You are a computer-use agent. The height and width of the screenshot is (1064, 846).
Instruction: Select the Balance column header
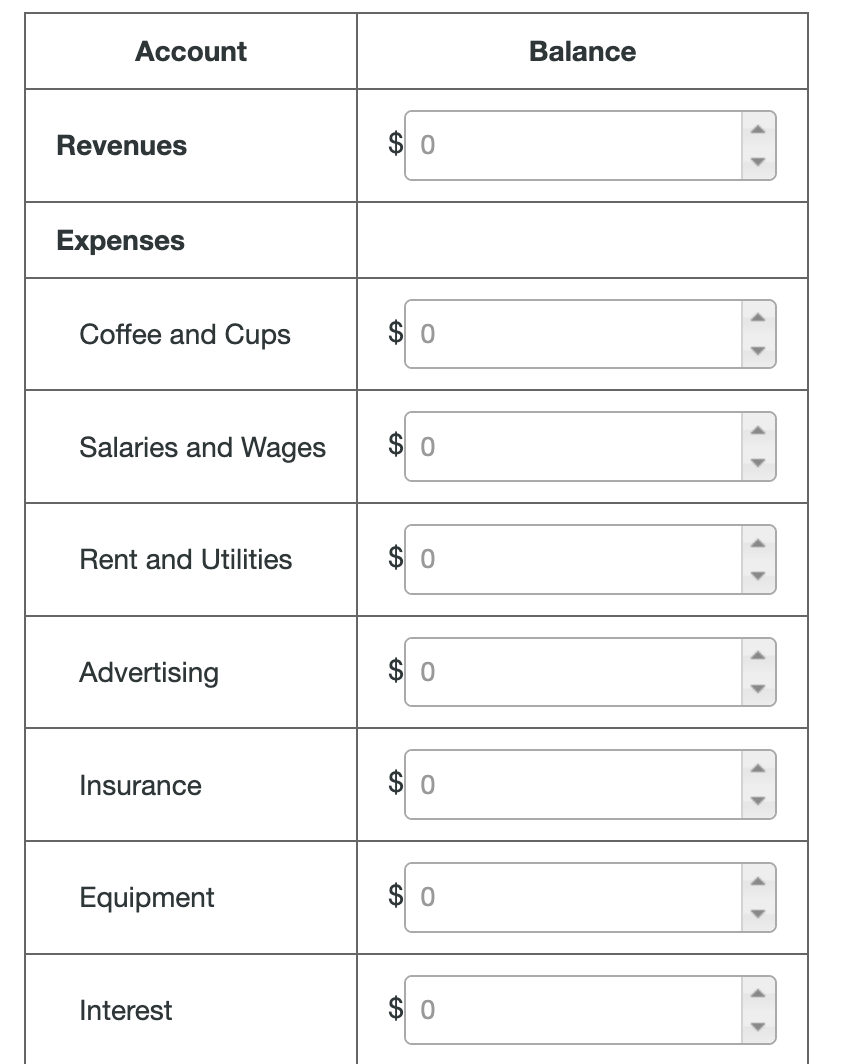pos(584,51)
